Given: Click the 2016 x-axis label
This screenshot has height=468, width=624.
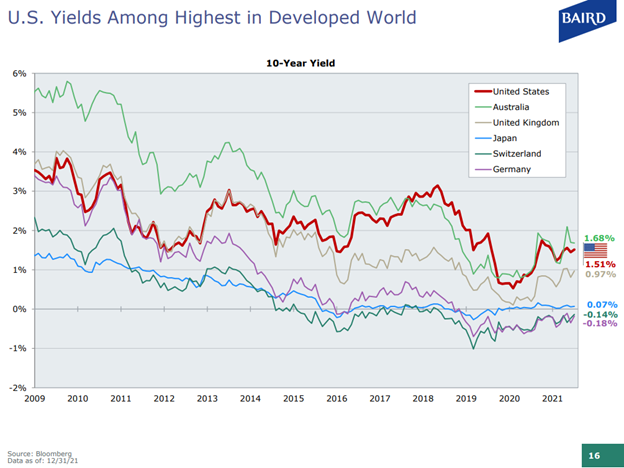Looking at the screenshot, I should point(337,398).
